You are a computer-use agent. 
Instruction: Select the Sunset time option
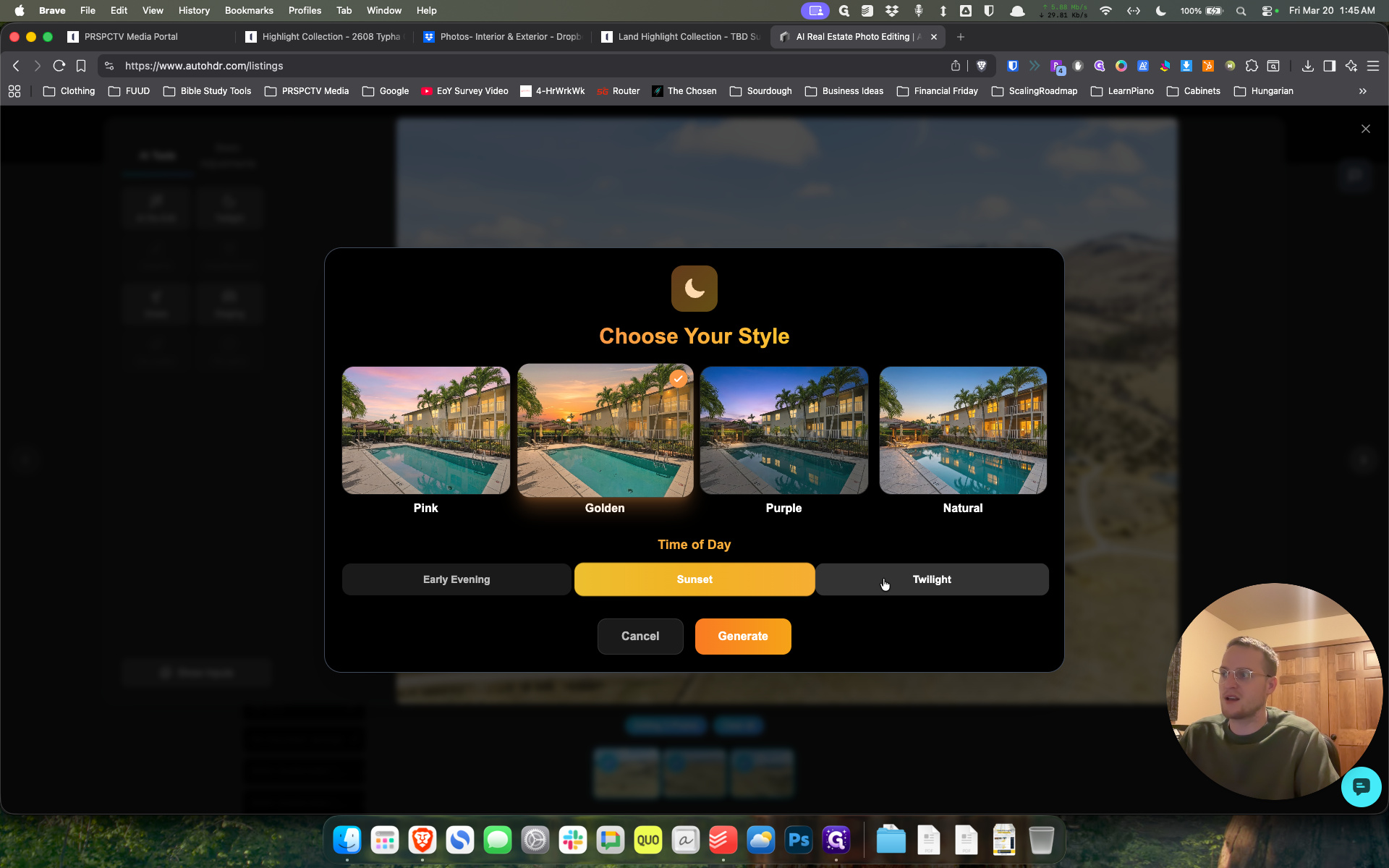(x=694, y=579)
